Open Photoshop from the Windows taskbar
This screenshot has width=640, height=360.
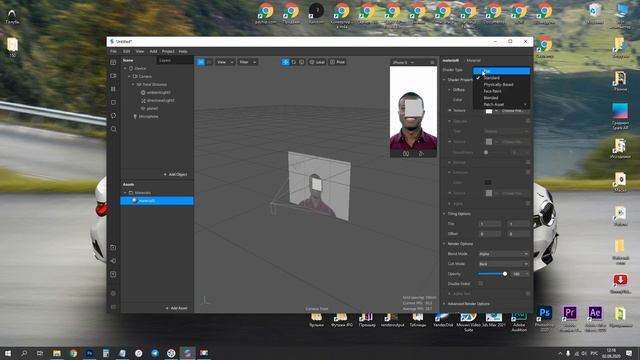(x=89, y=353)
